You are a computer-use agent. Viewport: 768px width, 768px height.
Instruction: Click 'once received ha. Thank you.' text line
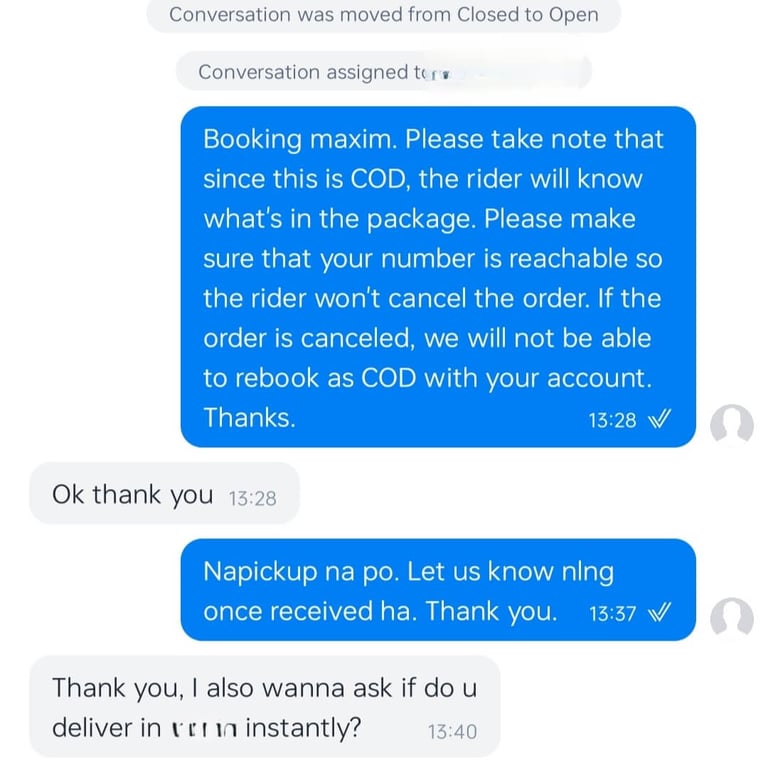(x=380, y=611)
